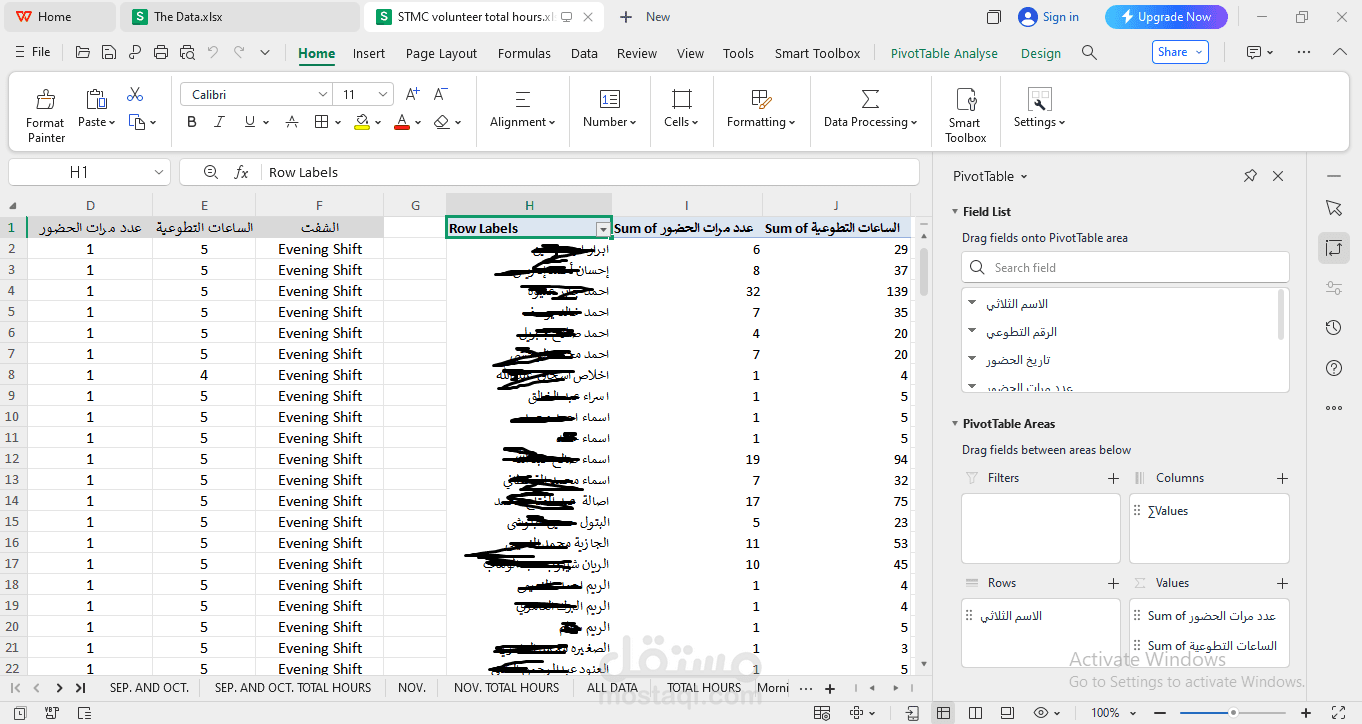Click the insert function fx icon
This screenshot has height=724, width=1362.
(241, 173)
